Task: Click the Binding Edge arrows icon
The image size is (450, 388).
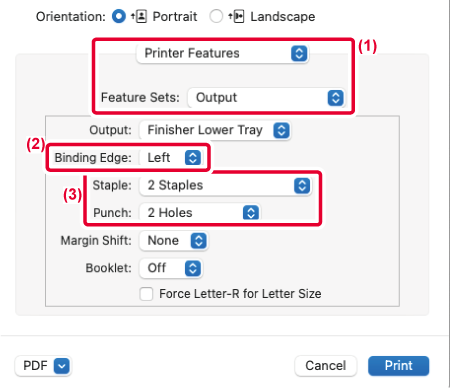Action: [193, 158]
